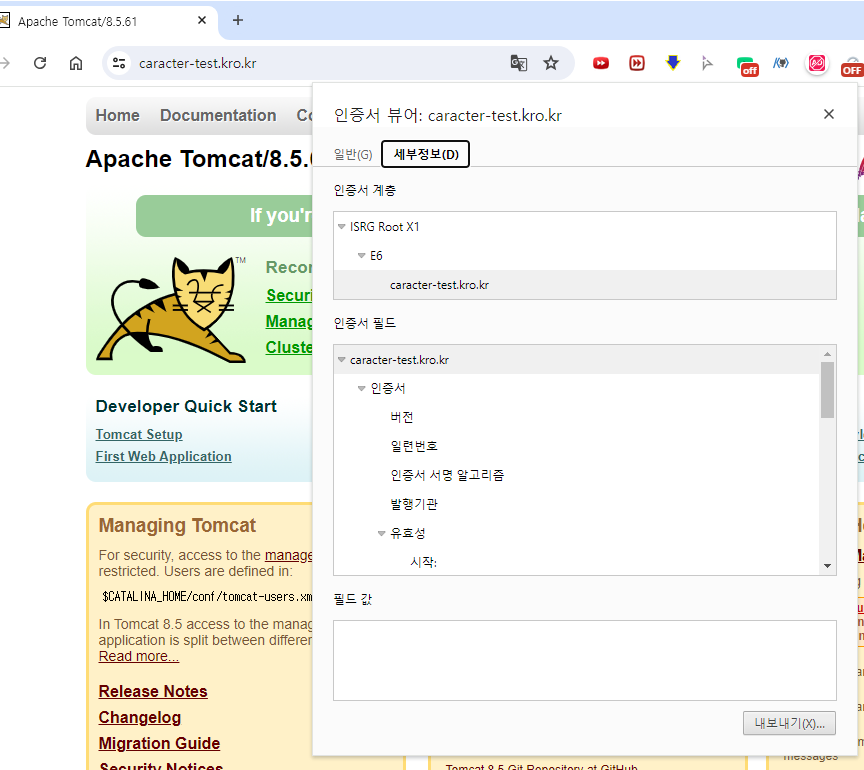The image size is (864, 770).
Task: Select the 일련번호 certificate field
Action: click(414, 446)
